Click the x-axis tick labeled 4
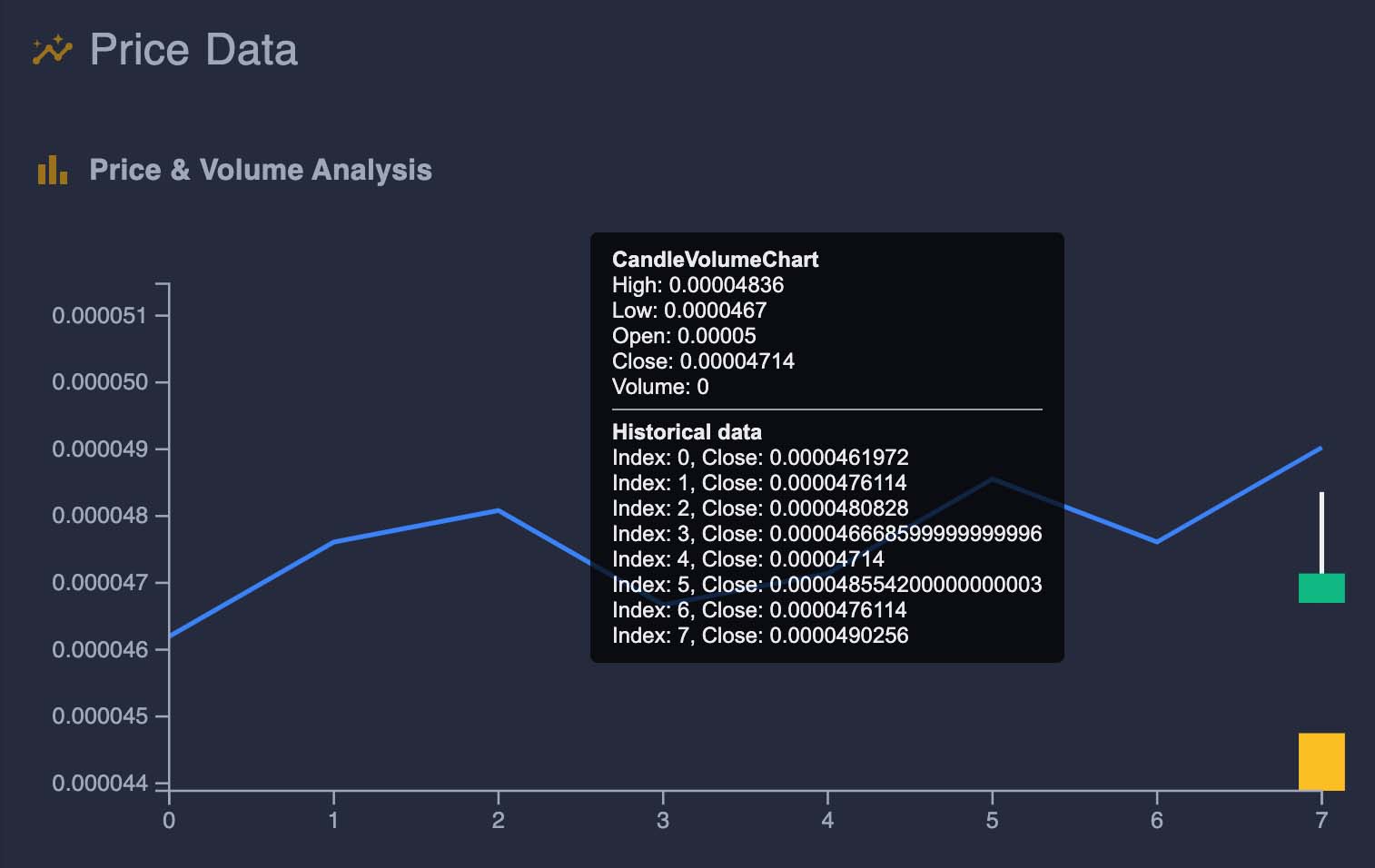The image size is (1375, 868). (826, 818)
